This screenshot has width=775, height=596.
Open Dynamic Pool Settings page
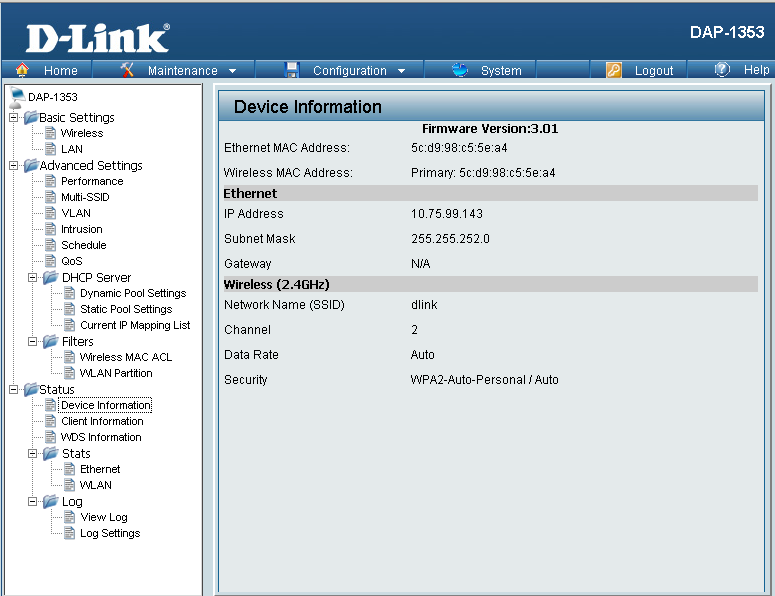(133, 293)
